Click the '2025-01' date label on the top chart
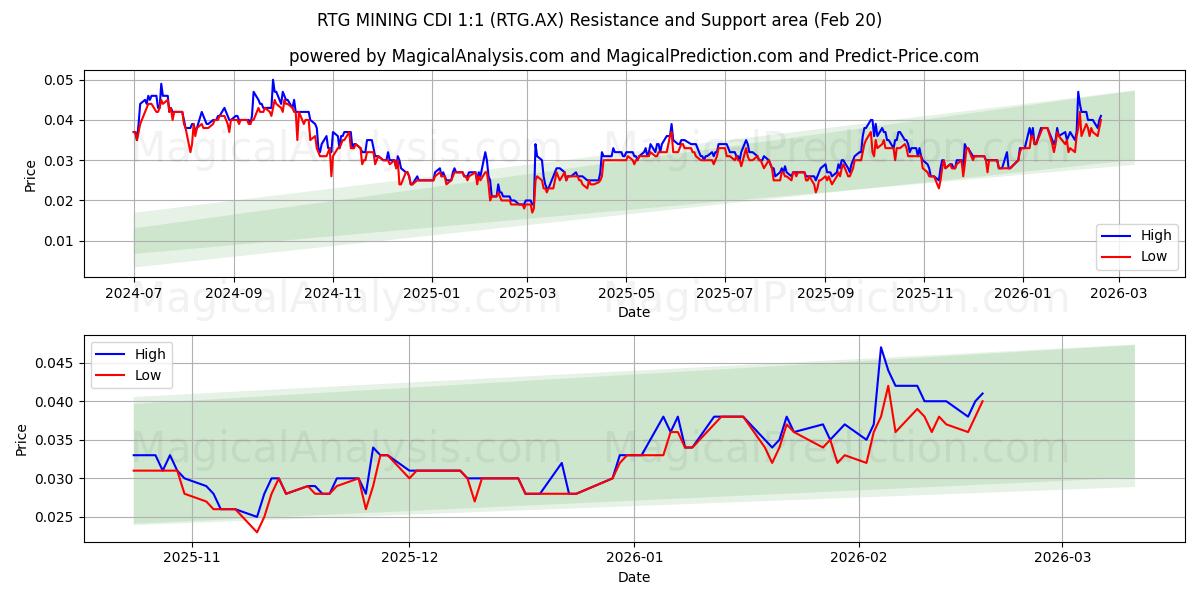The image size is (1200, 600). (431, 294)
